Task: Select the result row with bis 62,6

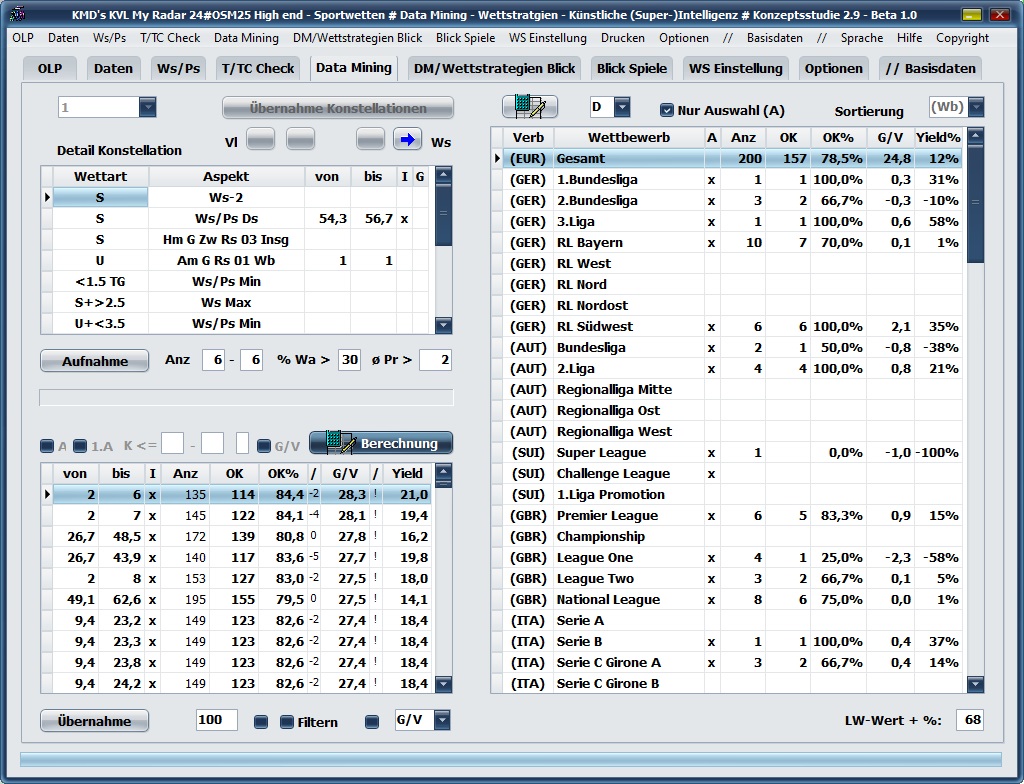Action: [x=237, y=600]
